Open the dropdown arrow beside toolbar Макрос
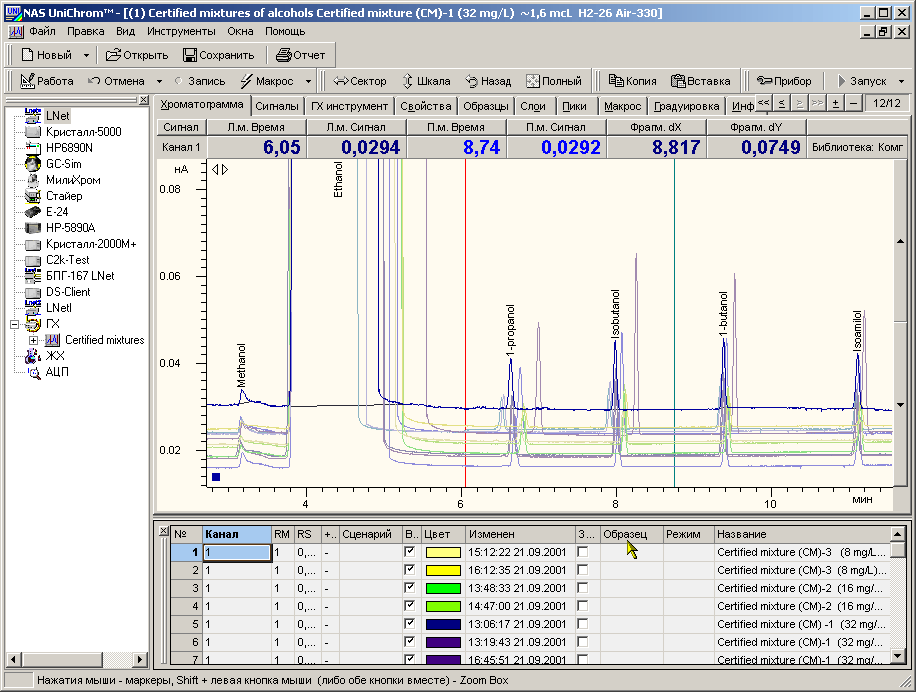 [308, 81]
